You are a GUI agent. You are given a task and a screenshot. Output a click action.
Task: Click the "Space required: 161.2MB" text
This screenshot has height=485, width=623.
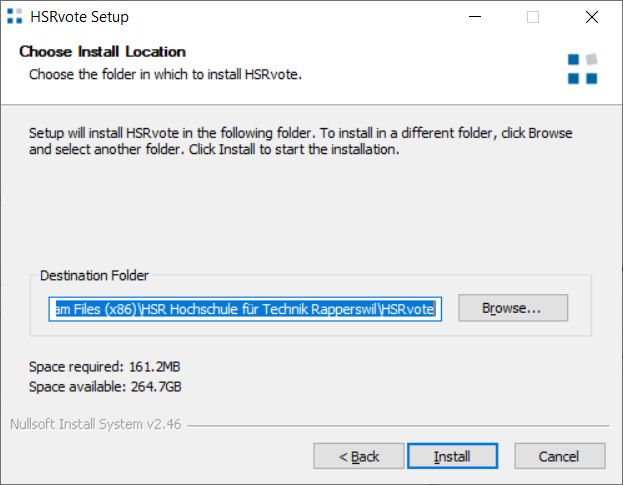[x=105, y=367]
